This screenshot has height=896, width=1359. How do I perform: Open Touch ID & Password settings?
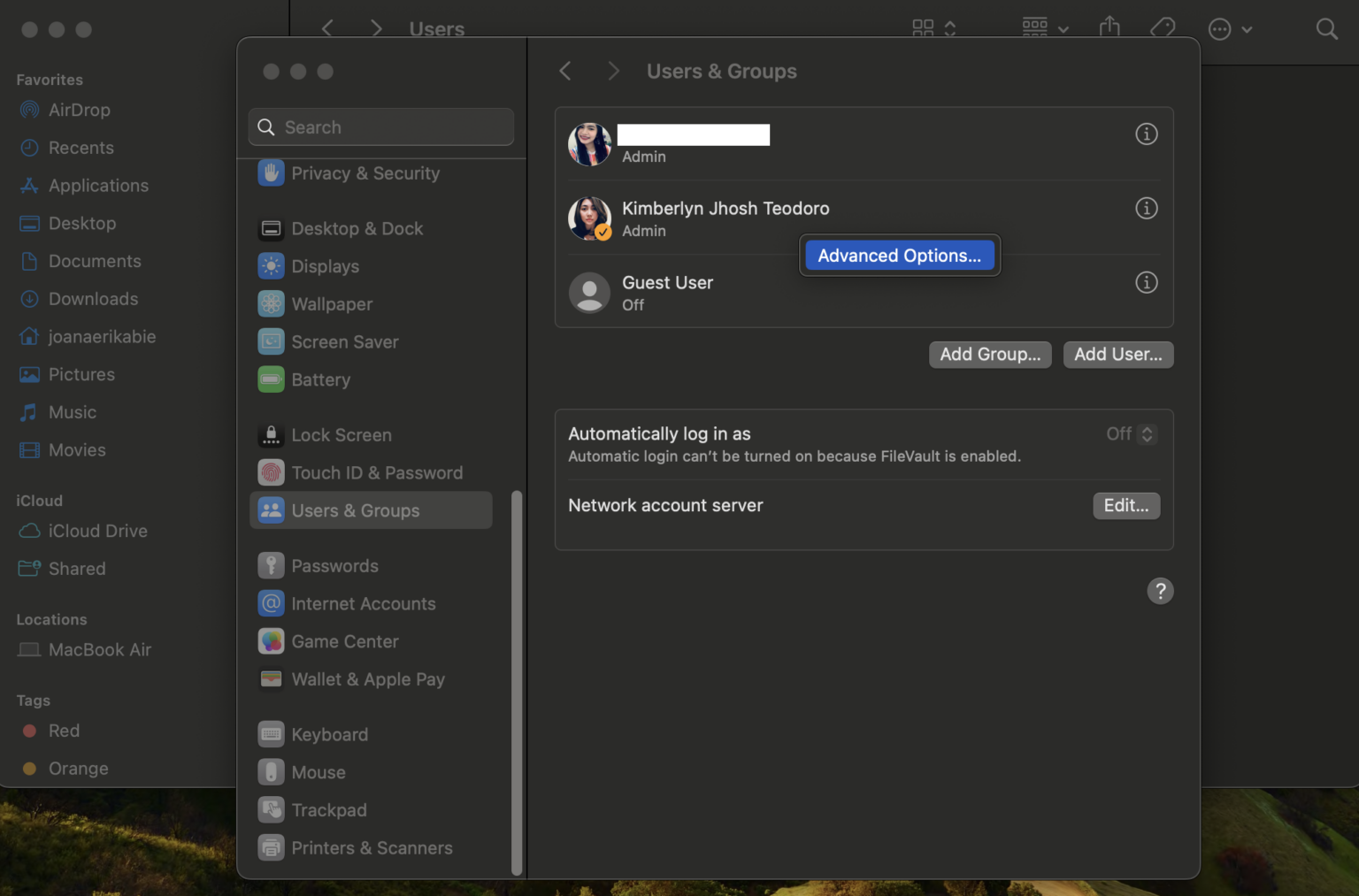(x=271, y=472)
